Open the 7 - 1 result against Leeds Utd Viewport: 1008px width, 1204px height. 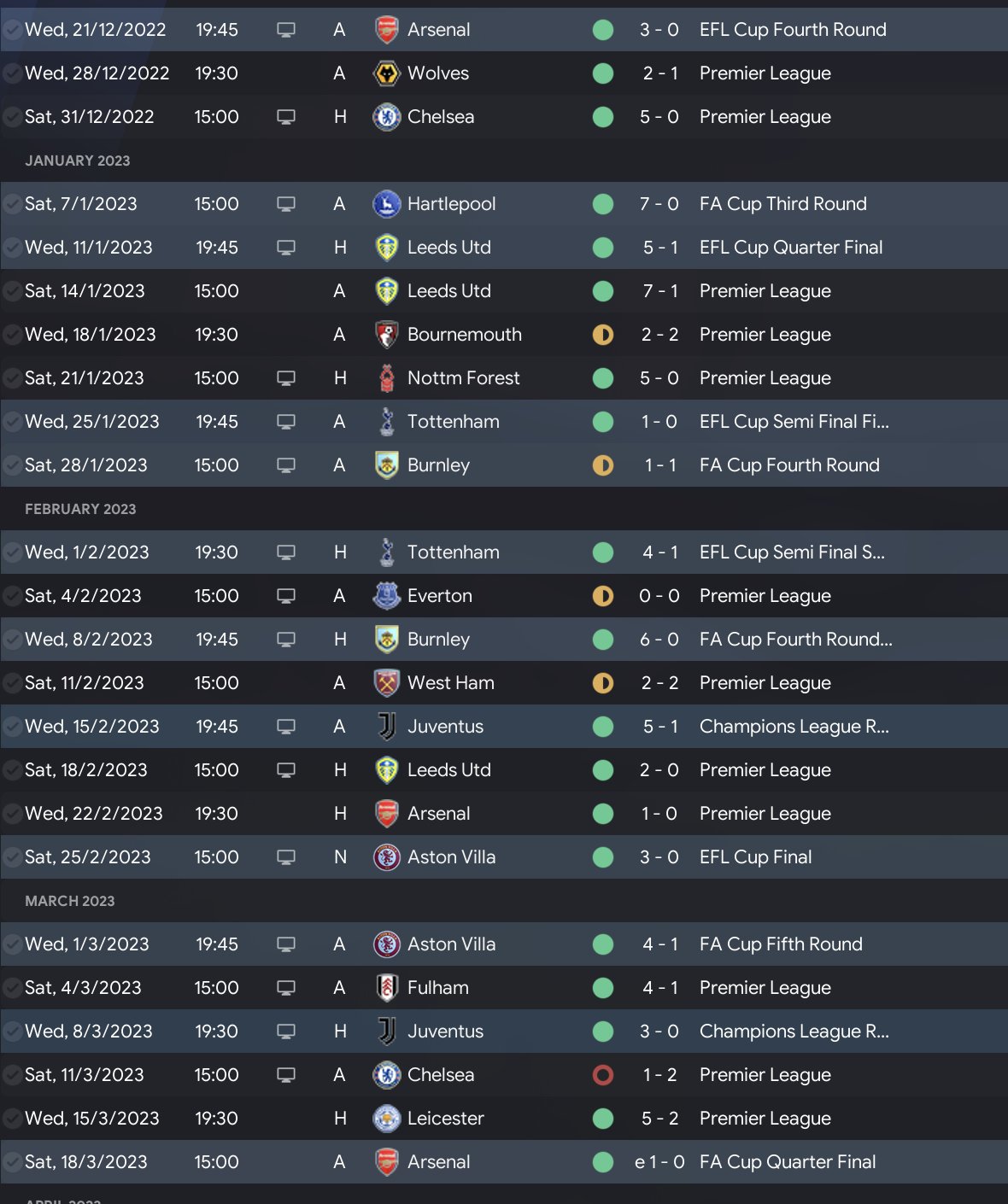point(659,291)
